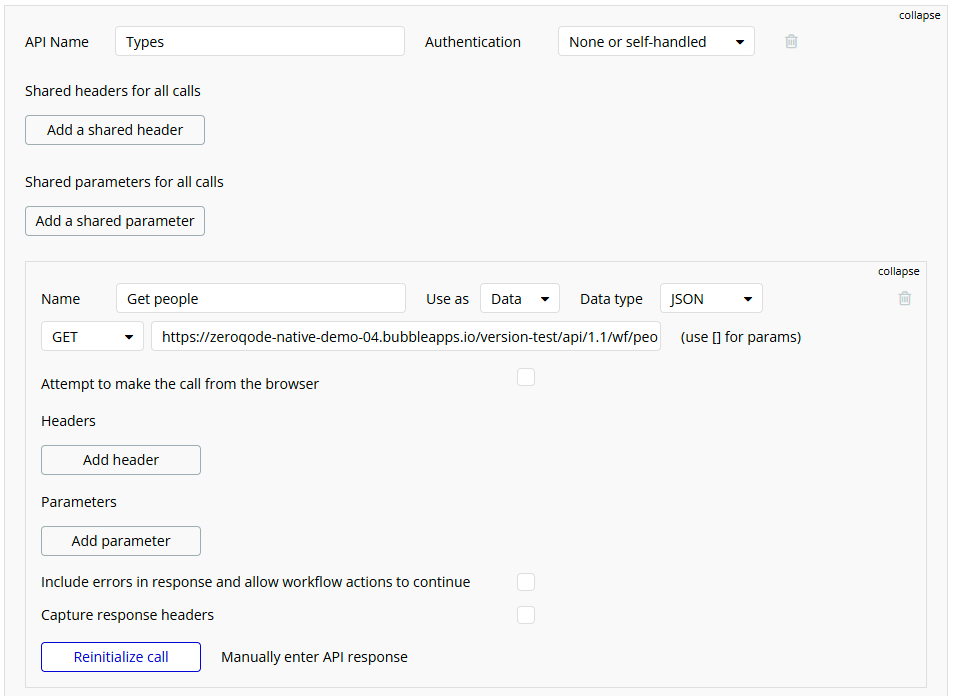Click the Add header button
The image size is (954, 696).
coord(121,460)
